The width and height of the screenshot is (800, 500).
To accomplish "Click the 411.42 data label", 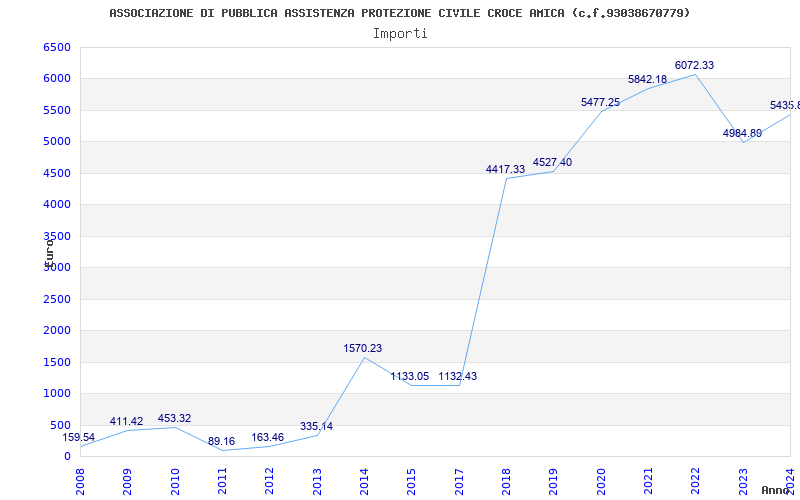I will pos(126,421).
